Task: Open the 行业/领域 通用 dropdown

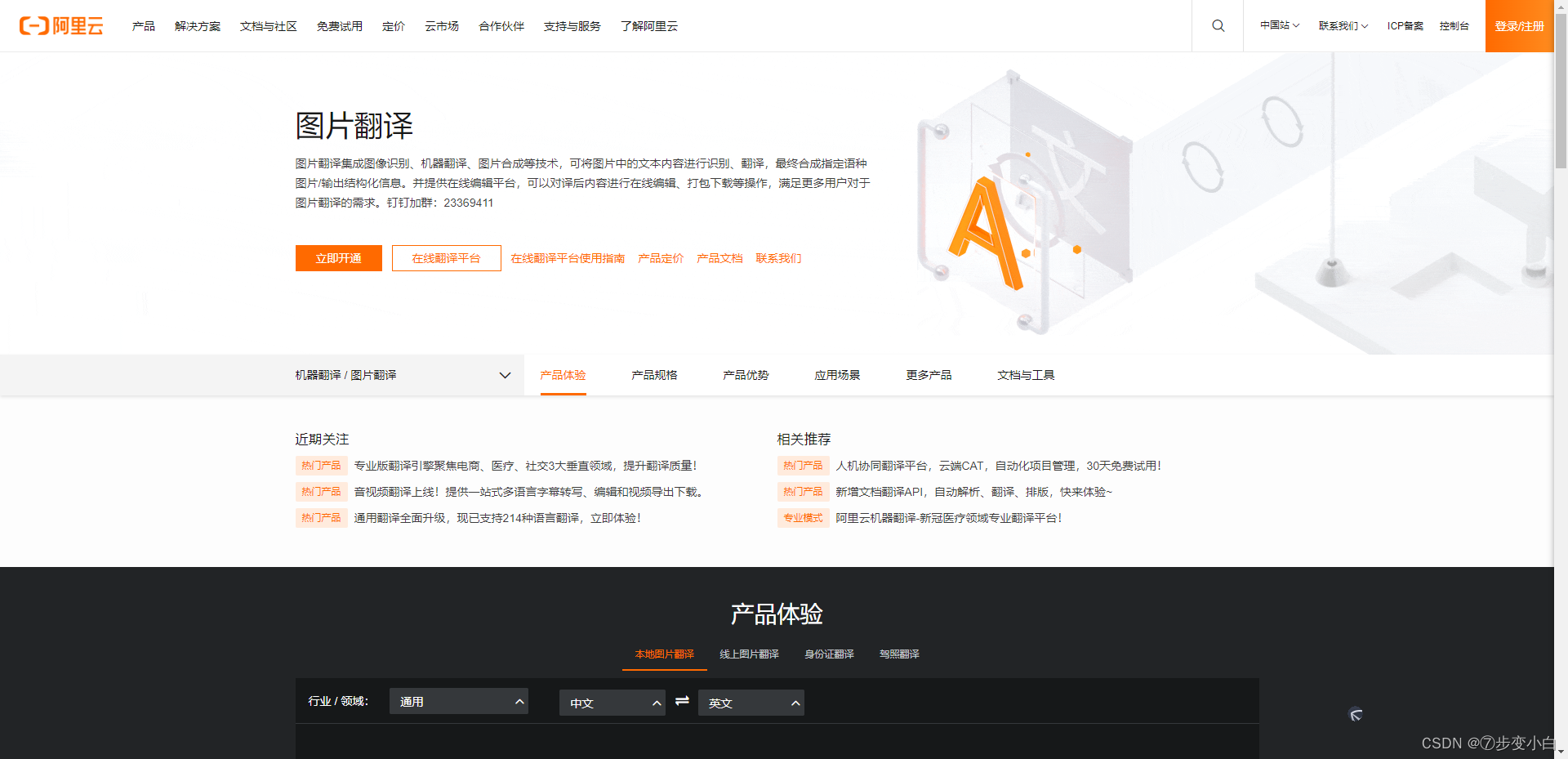Action: pyautogui.click(x=459, y=701)
